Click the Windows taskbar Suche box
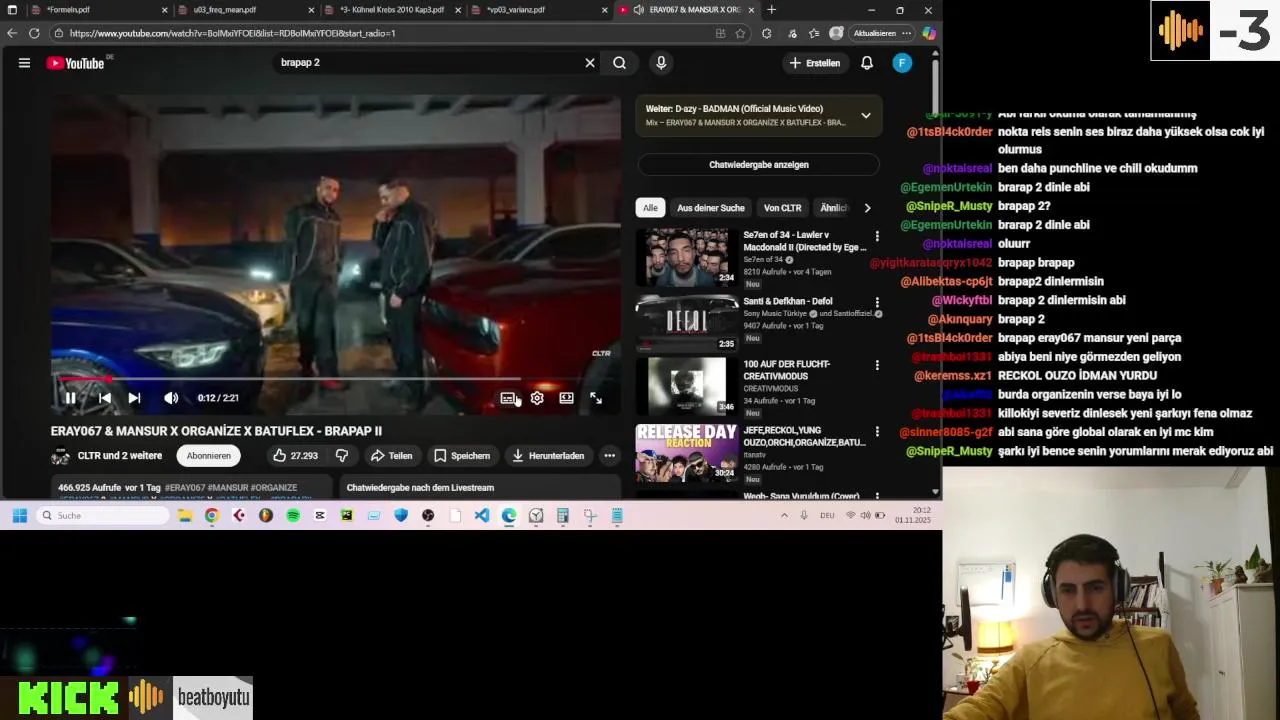 click(103, 515)
